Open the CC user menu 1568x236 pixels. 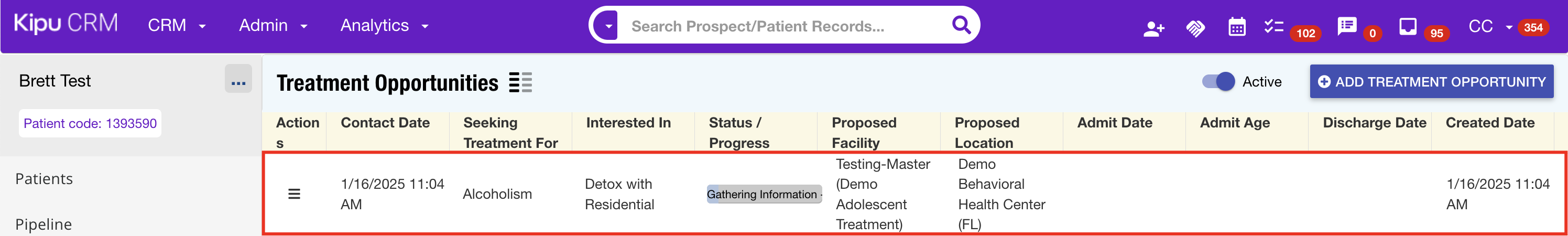(1489, 27)
